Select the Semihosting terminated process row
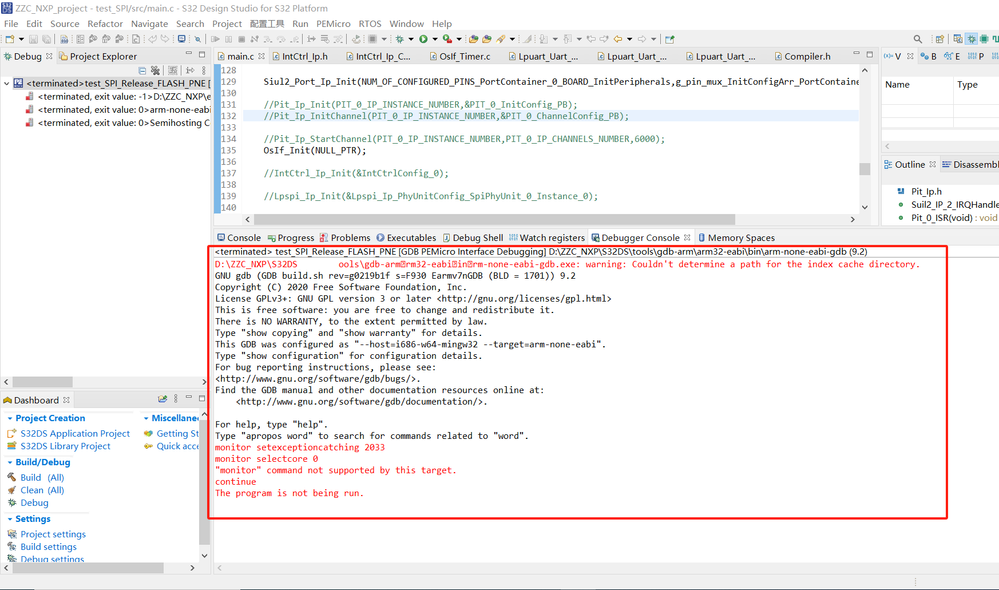Screen dimensions: 999x590 tap(118, 123)
